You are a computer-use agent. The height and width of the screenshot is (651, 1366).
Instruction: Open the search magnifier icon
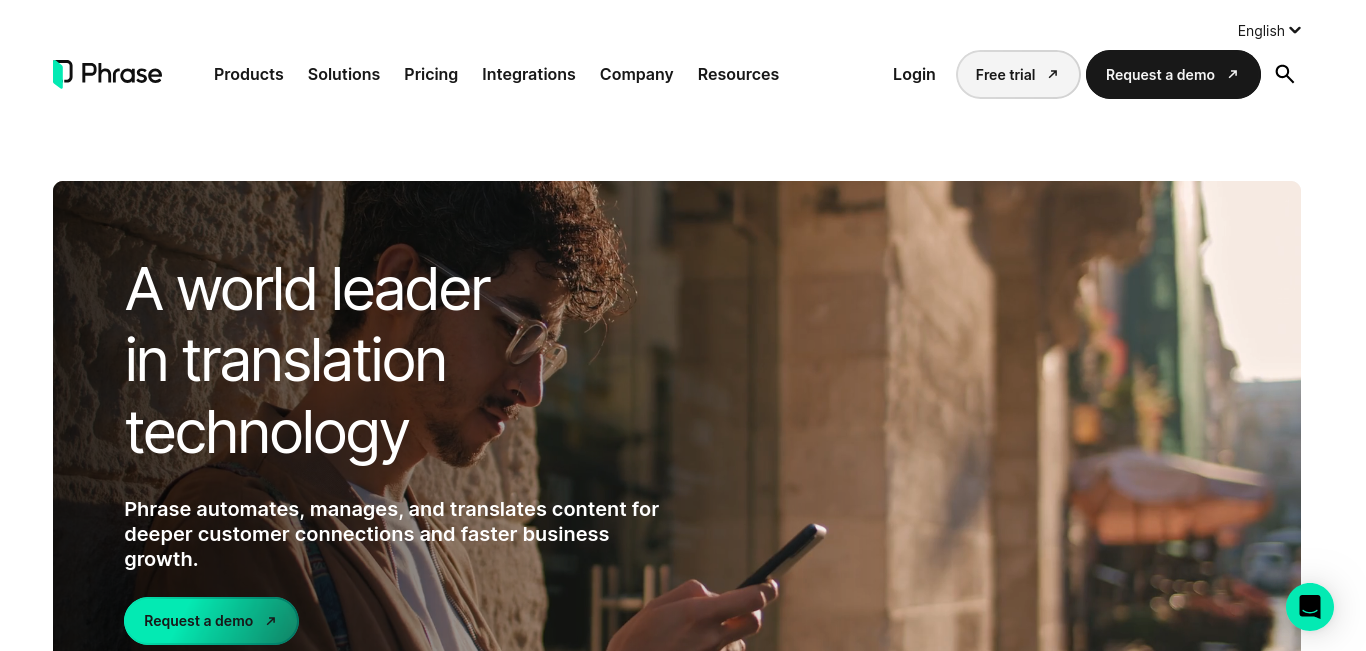point(1285,74)
